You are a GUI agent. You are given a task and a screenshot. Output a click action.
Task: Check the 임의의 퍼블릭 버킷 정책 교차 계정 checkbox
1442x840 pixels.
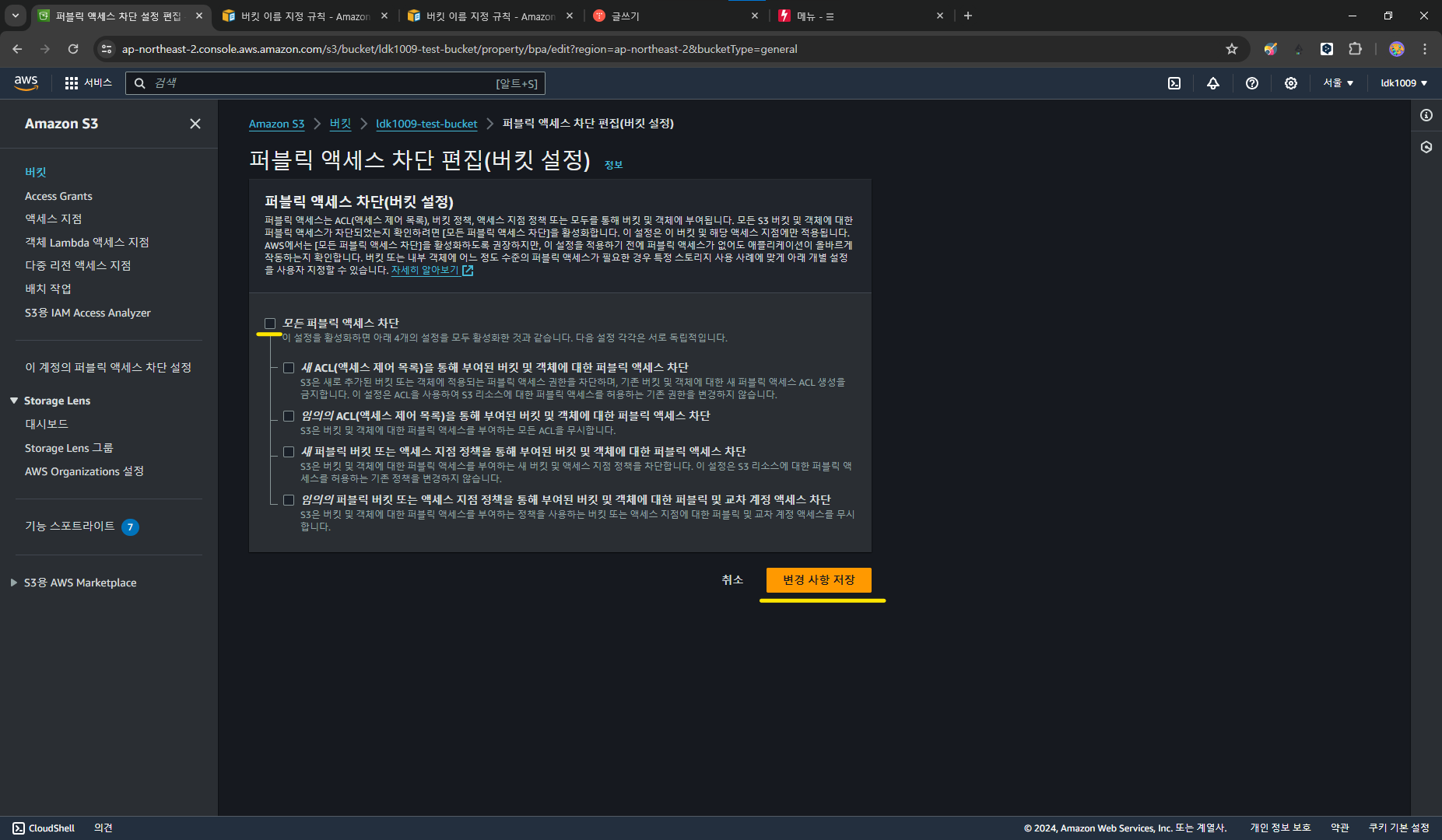[x=289, y=500]
